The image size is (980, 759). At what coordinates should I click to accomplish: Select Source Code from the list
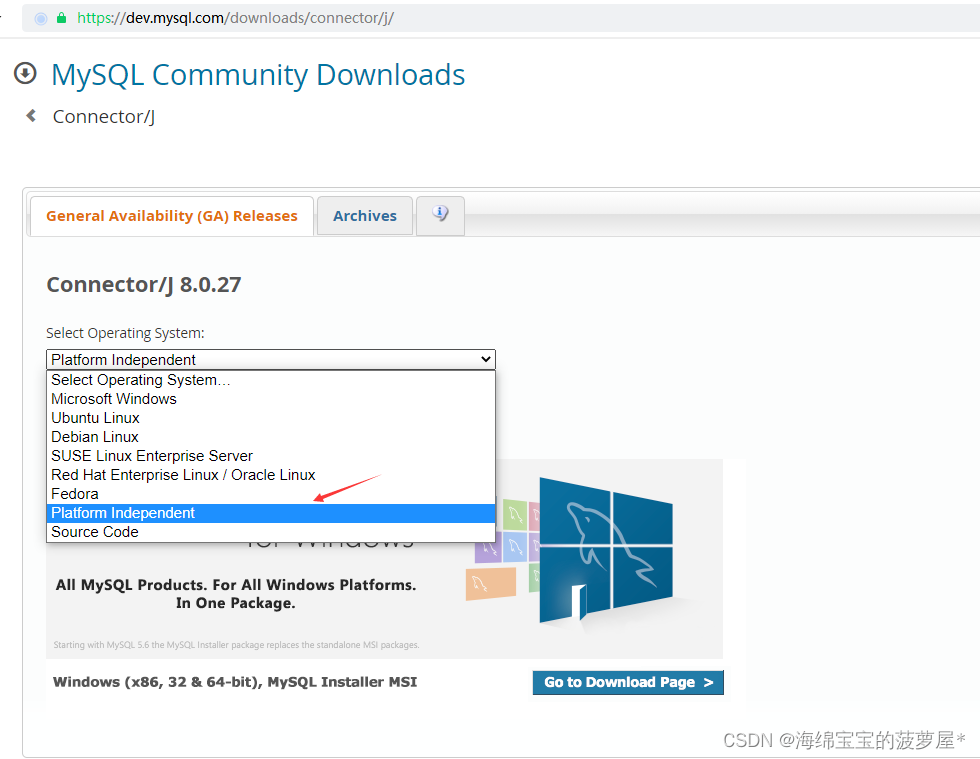[271, 532]
